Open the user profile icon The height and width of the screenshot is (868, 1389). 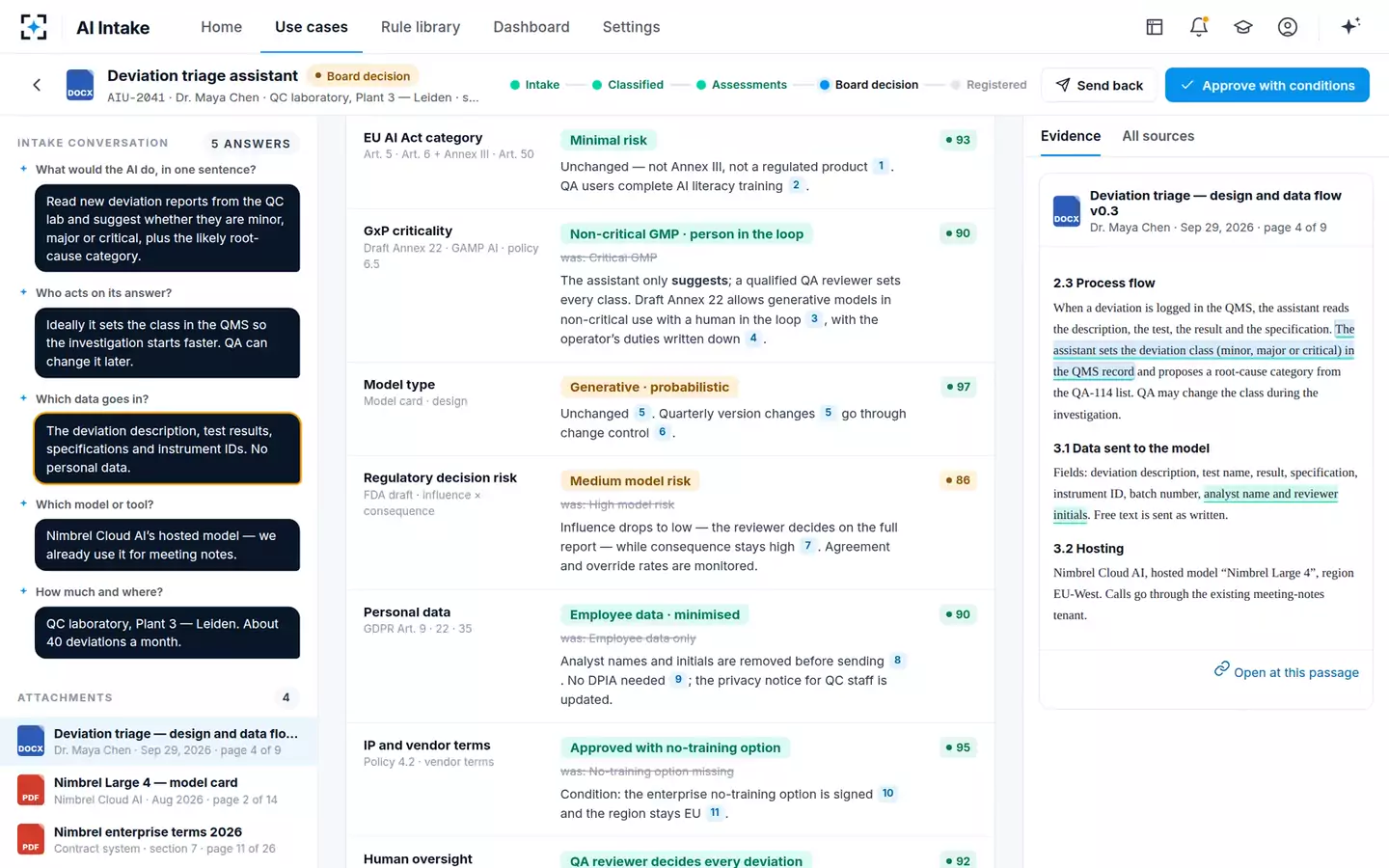click(1288, 27)
